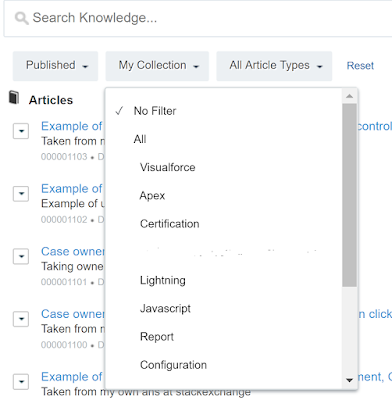Click the search magnifier icon
Viewport: 392px width, 400px height.
22,18
